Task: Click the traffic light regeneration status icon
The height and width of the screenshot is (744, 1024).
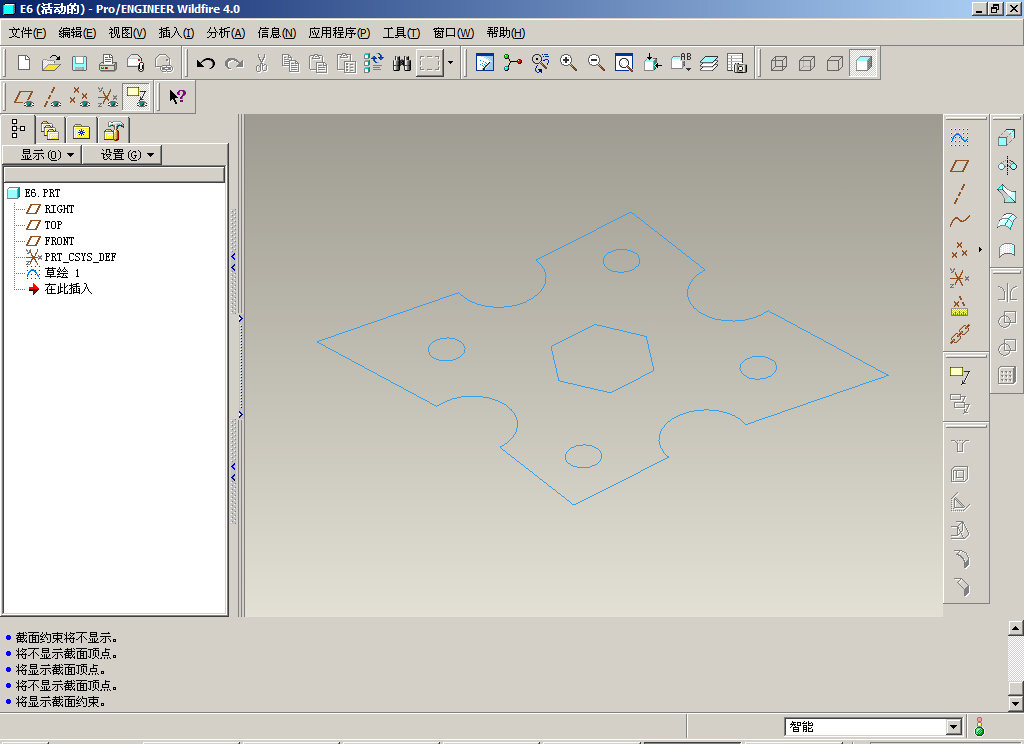Action: click(x=979, y=726)
